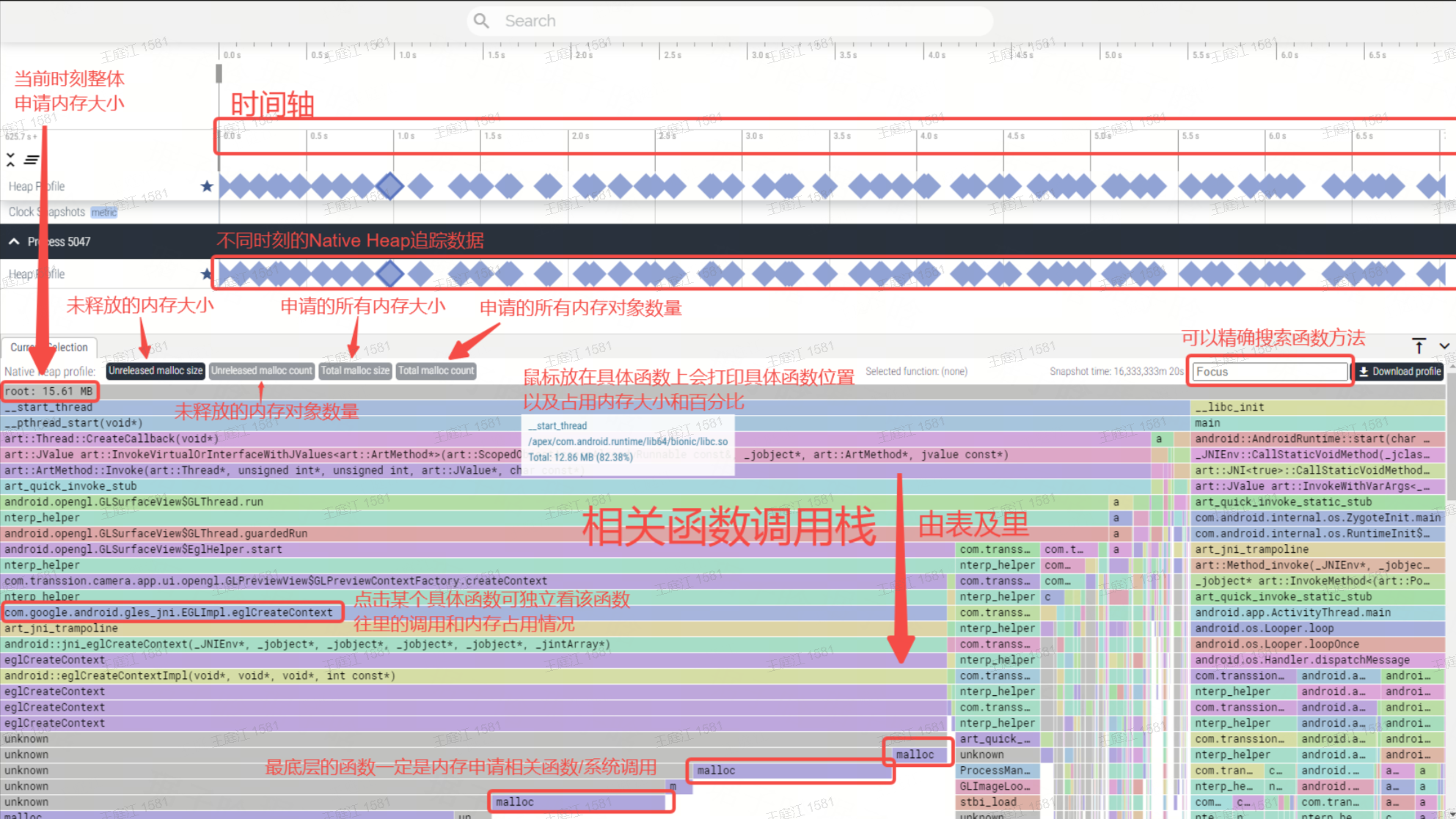Select the main frame below __libc_init
1456x819 pixels.
pos(1318,423)
